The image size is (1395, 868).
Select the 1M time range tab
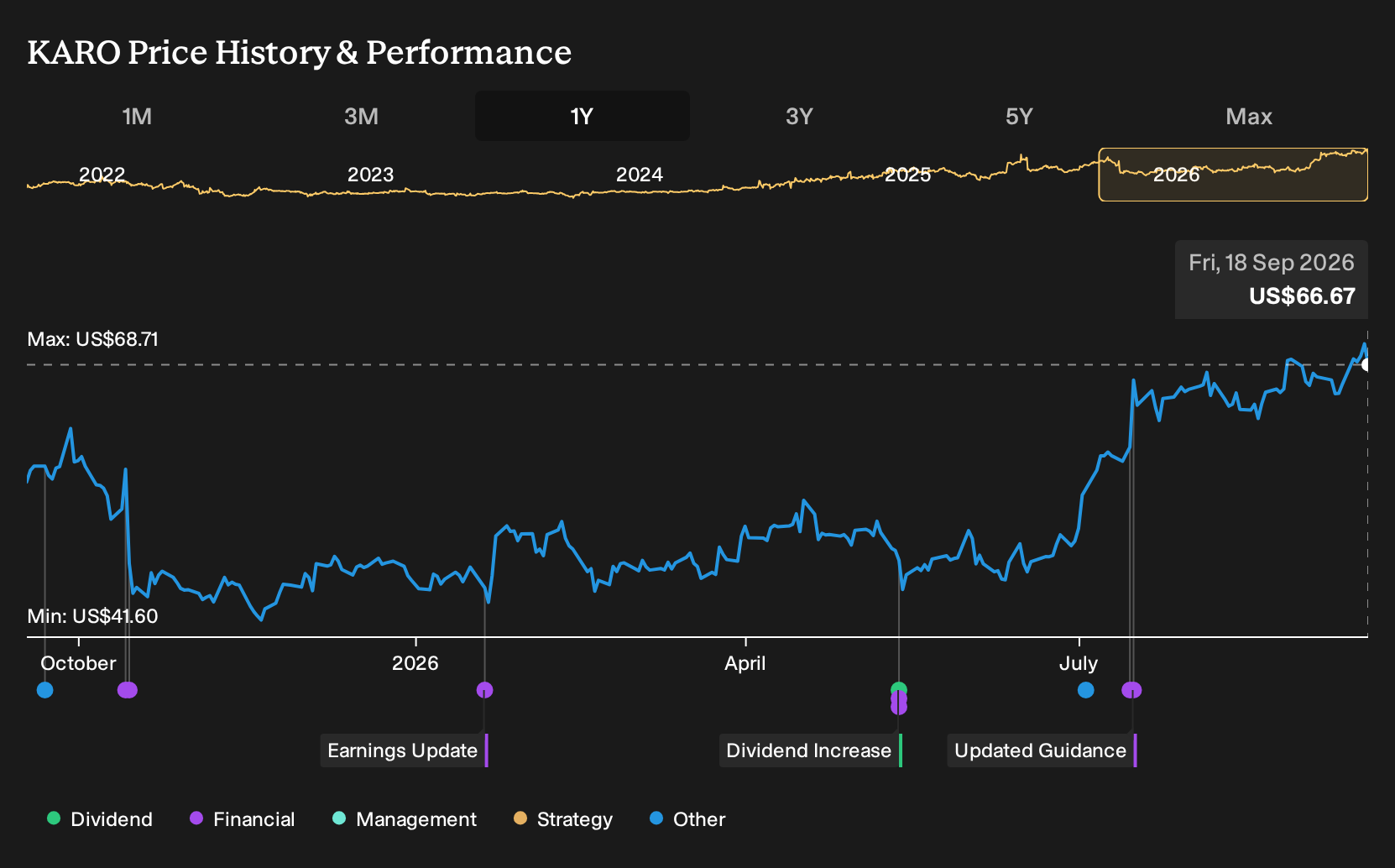137,116
